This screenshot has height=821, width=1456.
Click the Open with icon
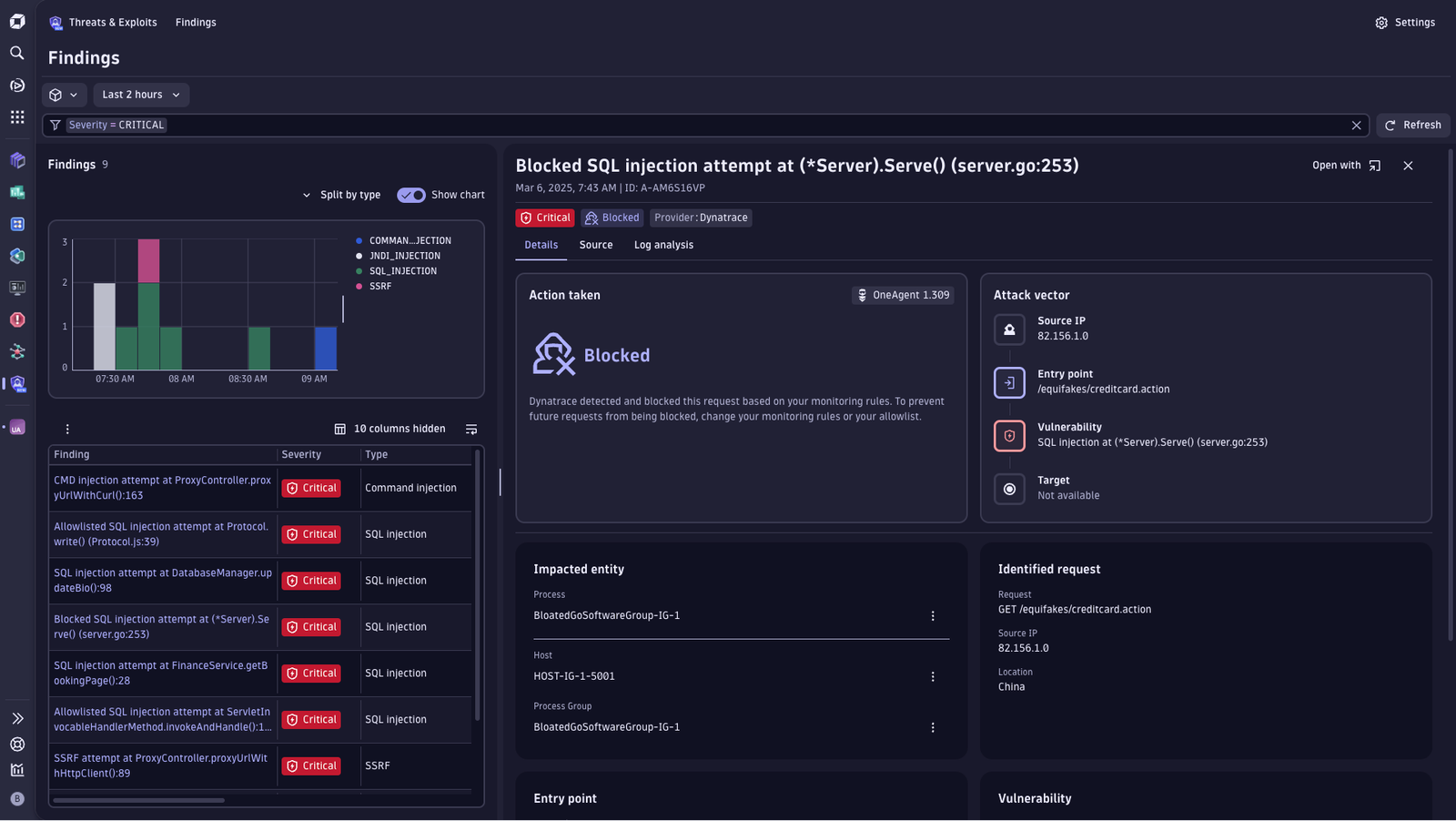[1375, 166]
